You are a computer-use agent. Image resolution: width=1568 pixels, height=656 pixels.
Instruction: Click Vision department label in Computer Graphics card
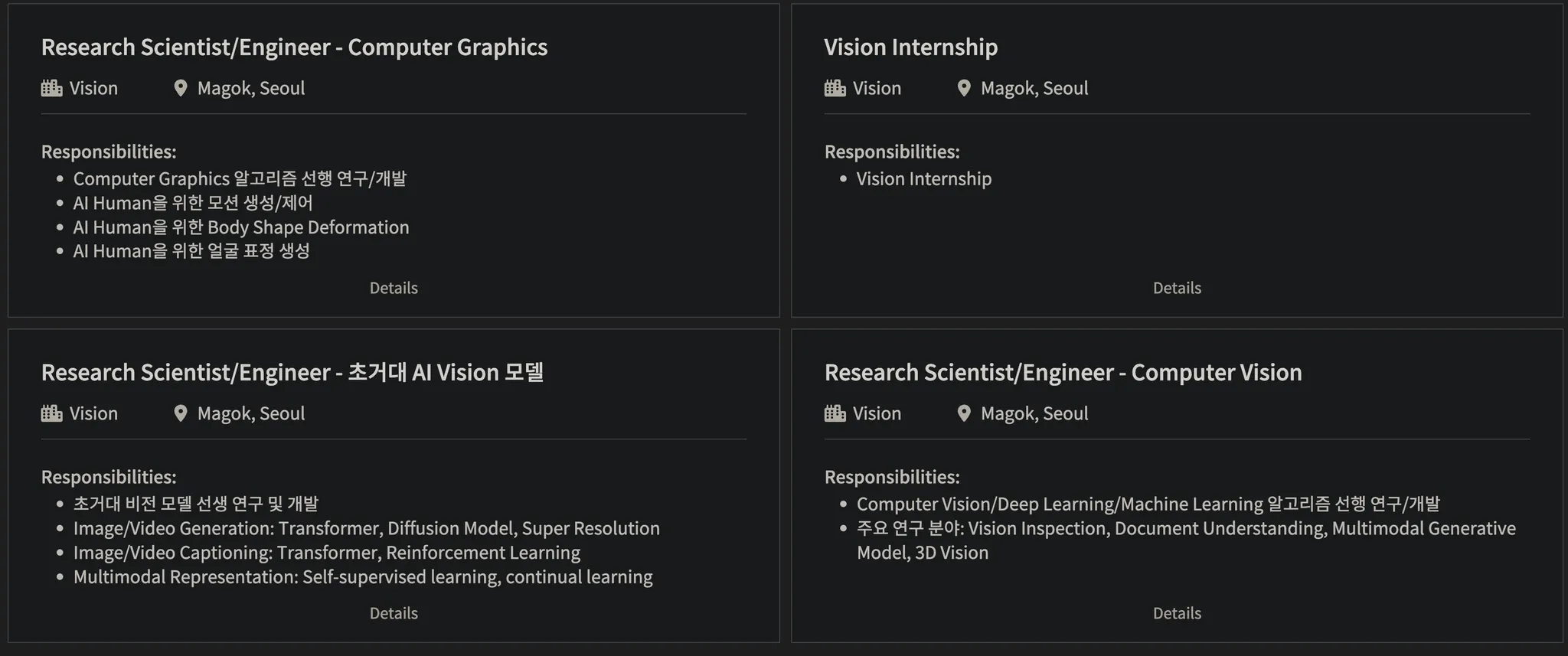(93, 88)
